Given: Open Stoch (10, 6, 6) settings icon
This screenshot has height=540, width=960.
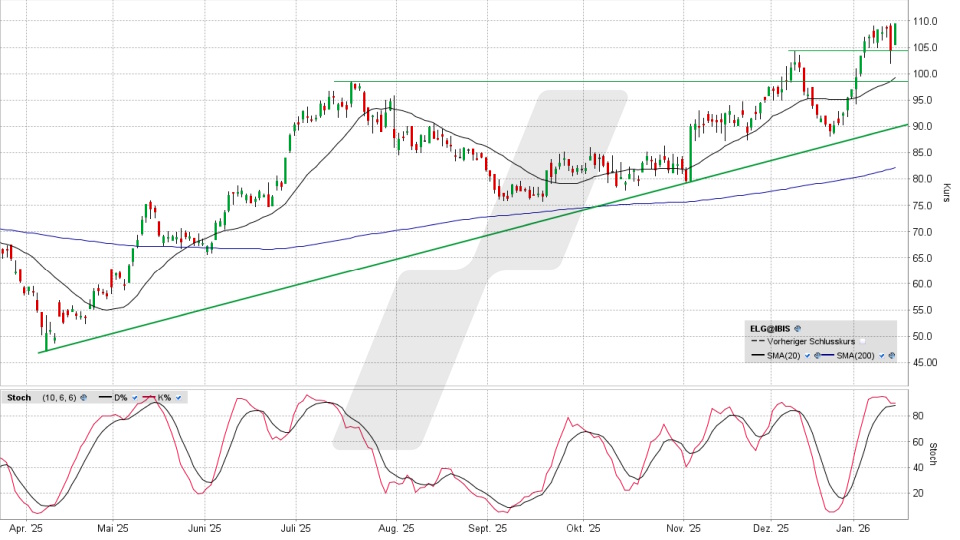Looking at the screenshot, I should point(83,398).
